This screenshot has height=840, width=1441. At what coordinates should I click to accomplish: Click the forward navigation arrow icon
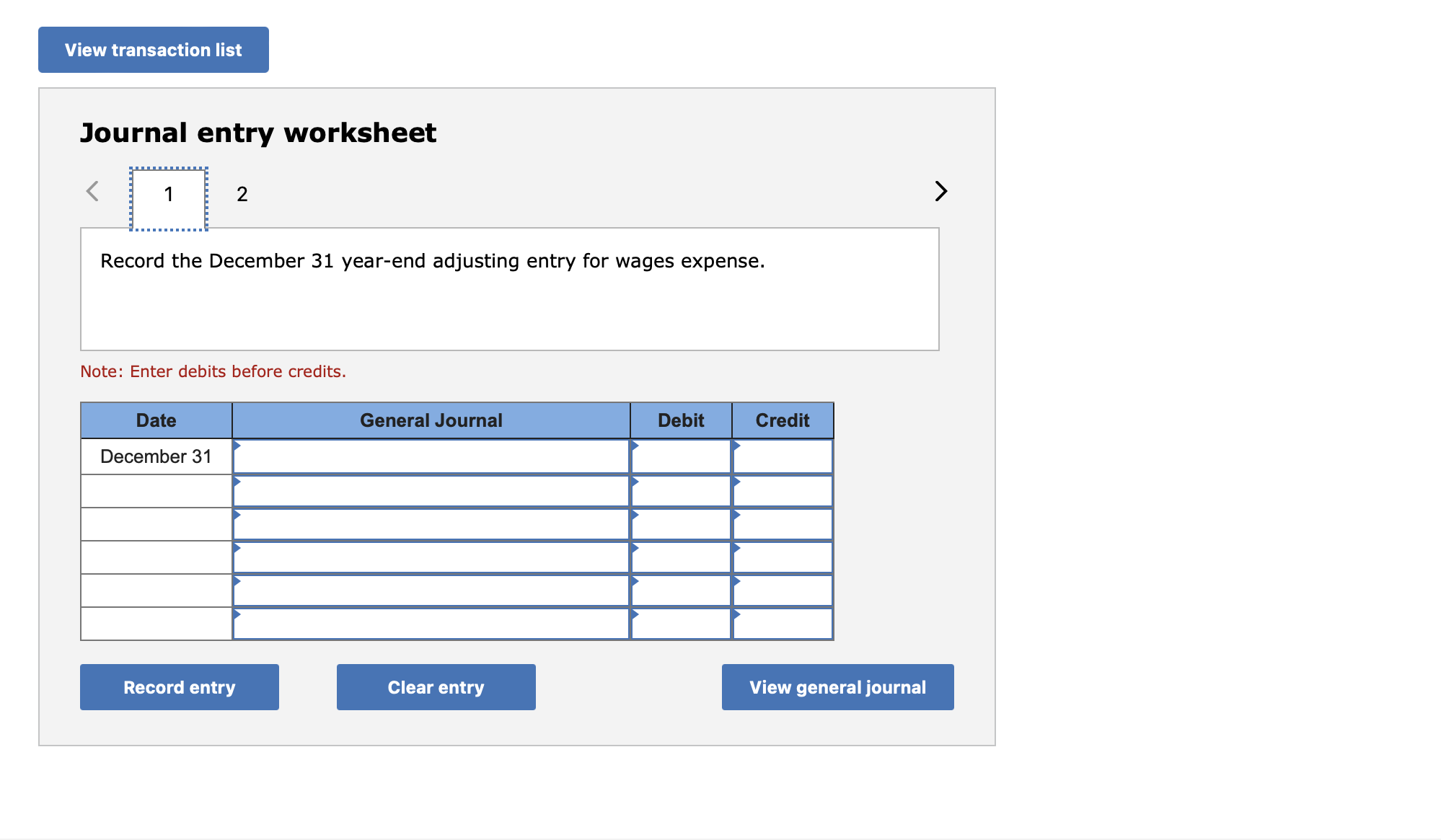[x=940, y=191]
